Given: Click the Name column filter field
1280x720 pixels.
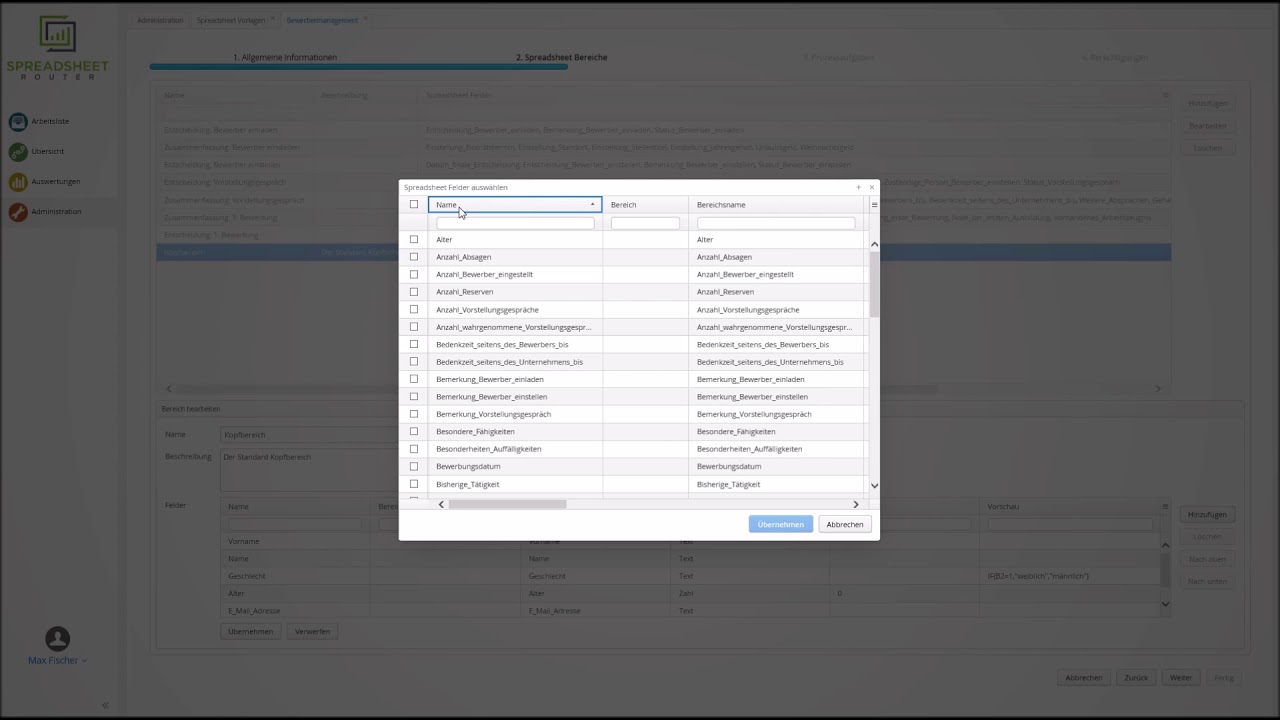Looking at the screenshot, I should (x=515, y=223).
